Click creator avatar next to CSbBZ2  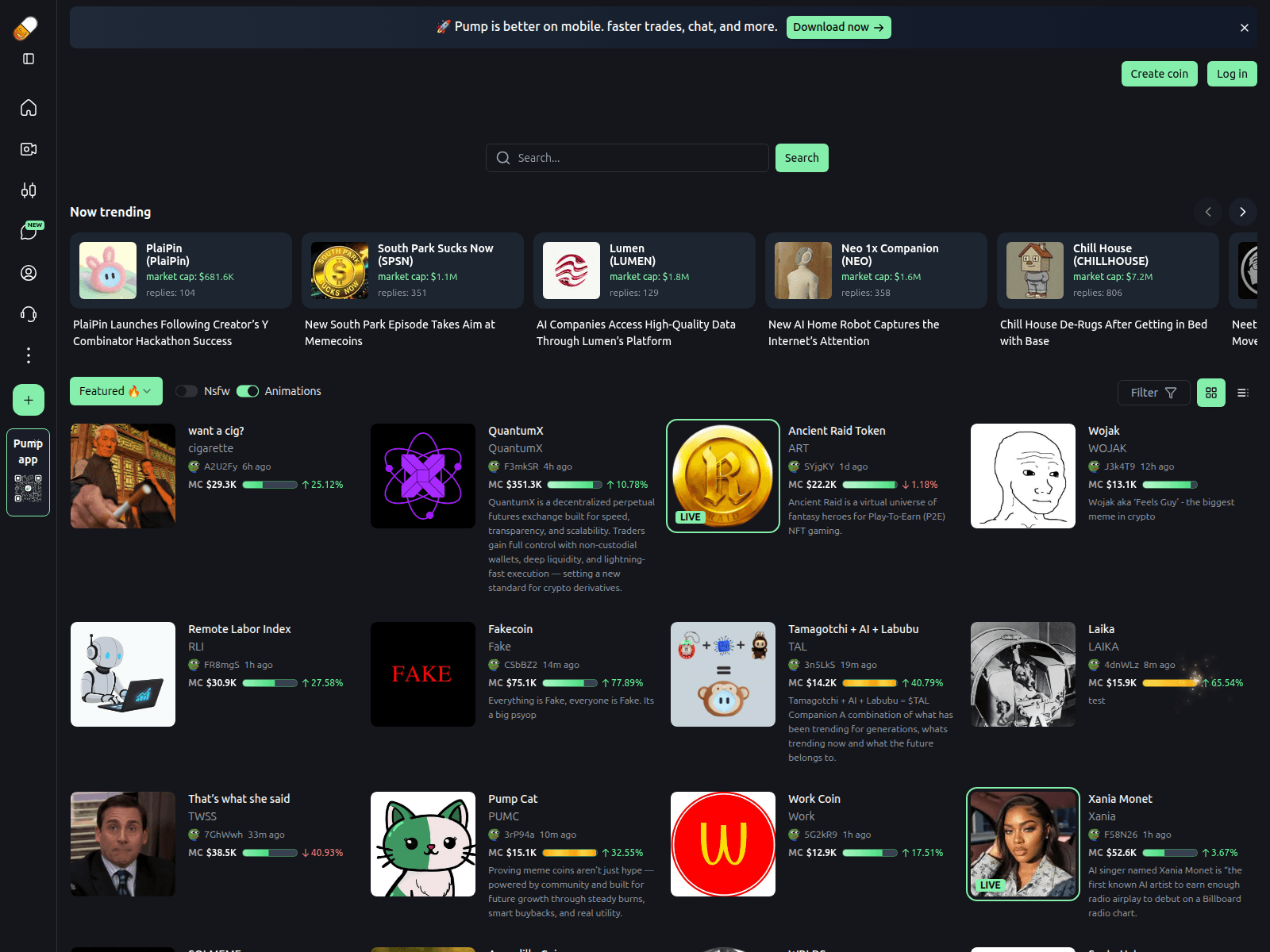click(x=494, y=665)
